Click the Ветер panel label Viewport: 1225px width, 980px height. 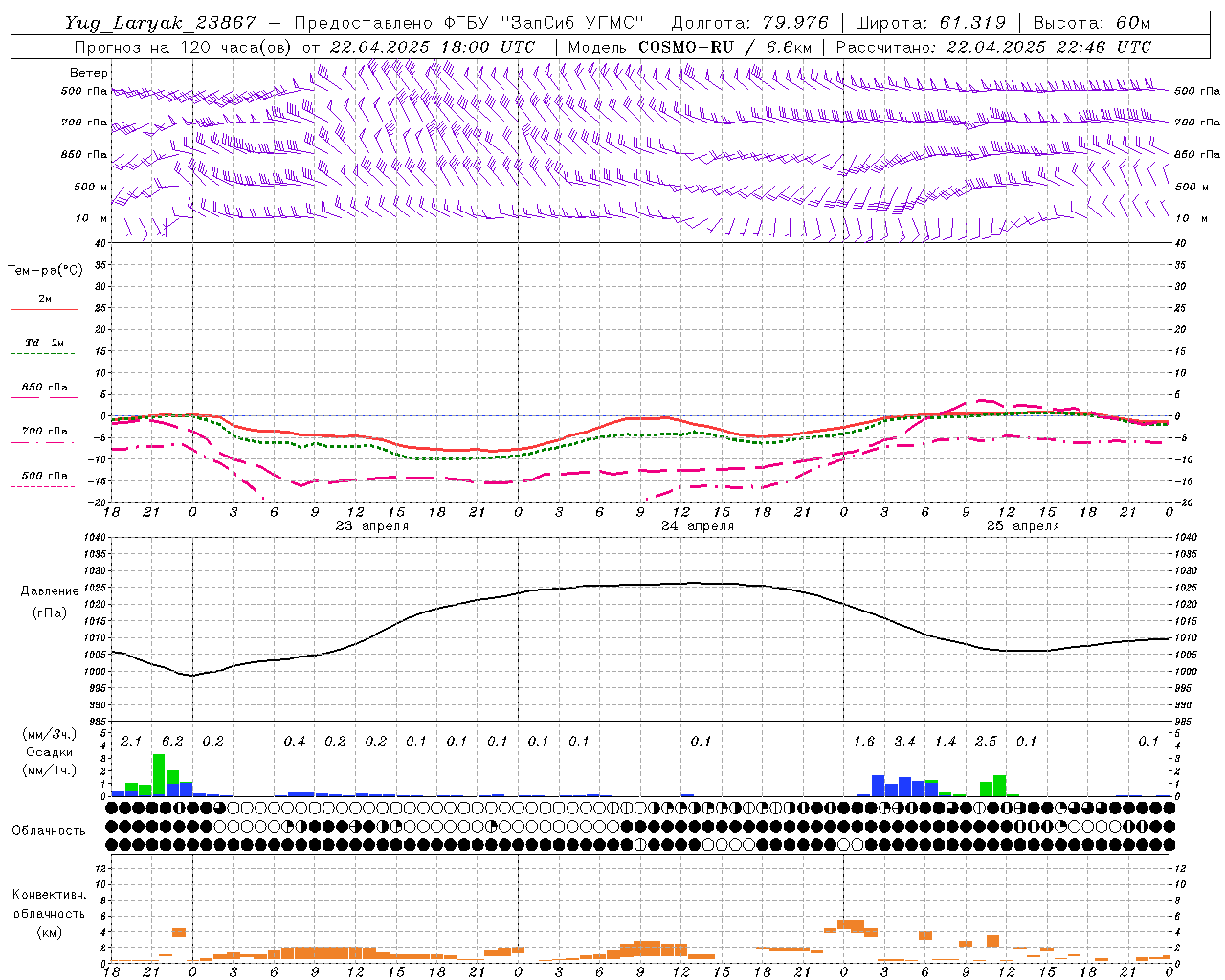89,73
